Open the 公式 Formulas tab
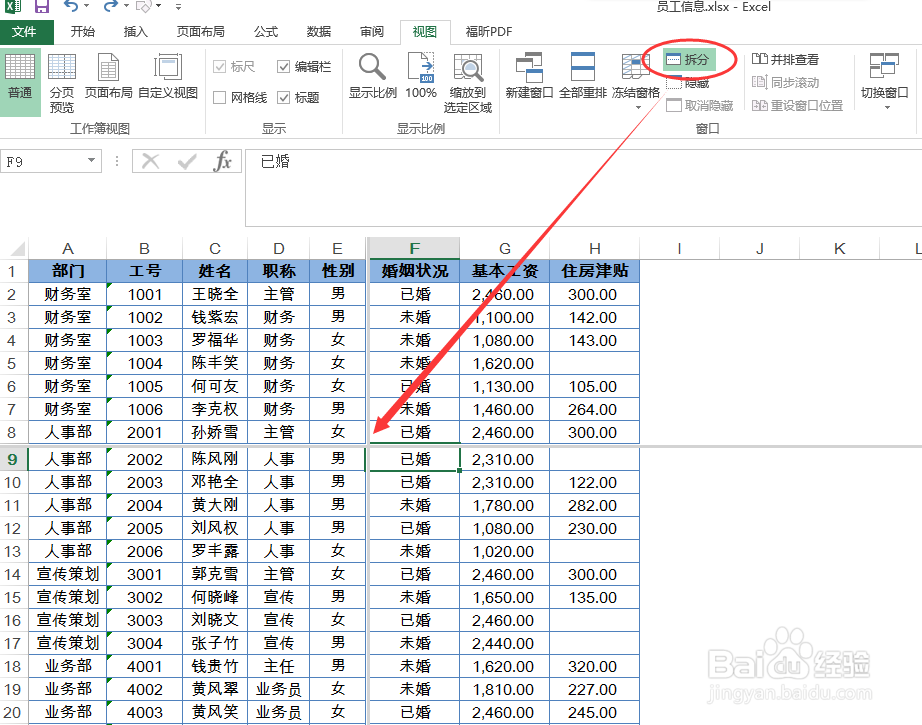Viewport: 922px width, 725px height. [x=266, y=32]
